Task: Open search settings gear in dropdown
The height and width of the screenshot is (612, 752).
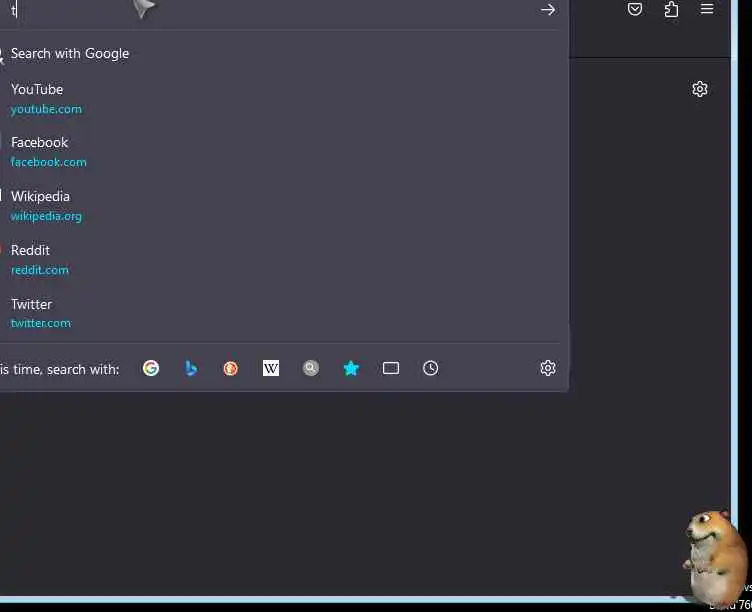Action: coord(548,368)
